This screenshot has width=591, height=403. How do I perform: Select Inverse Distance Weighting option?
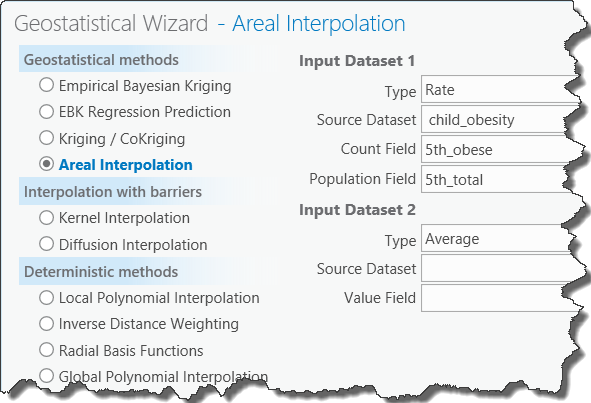coord(46,323)
